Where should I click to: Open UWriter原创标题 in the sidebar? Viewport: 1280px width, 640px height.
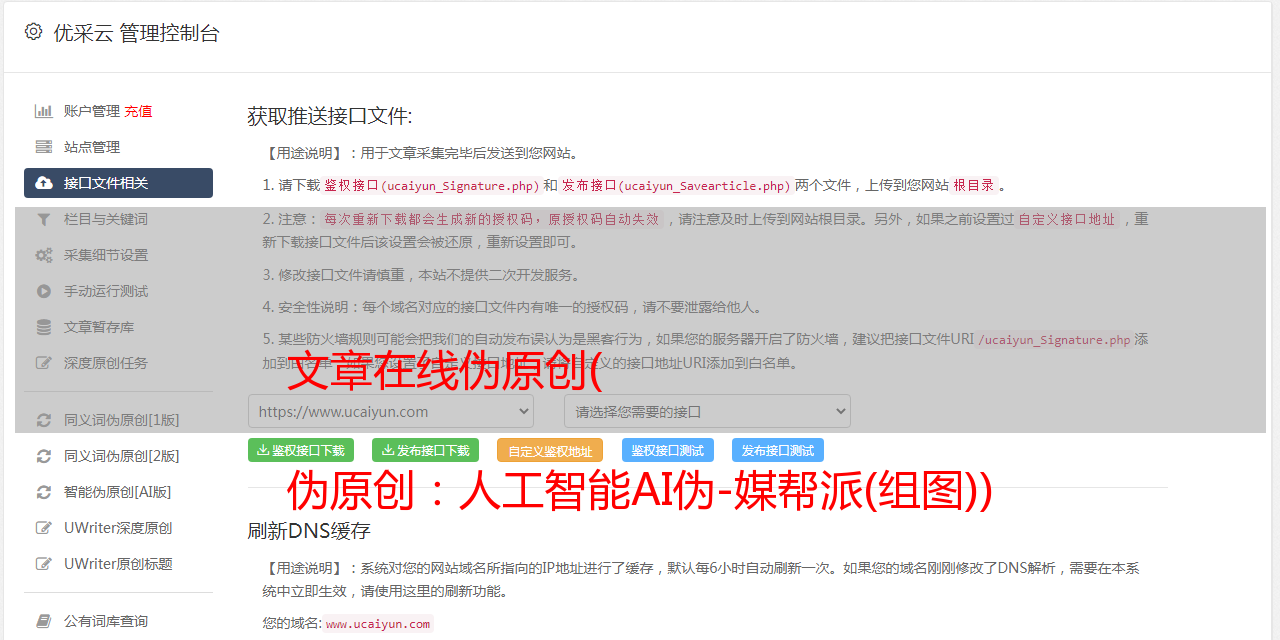(118, 564)
